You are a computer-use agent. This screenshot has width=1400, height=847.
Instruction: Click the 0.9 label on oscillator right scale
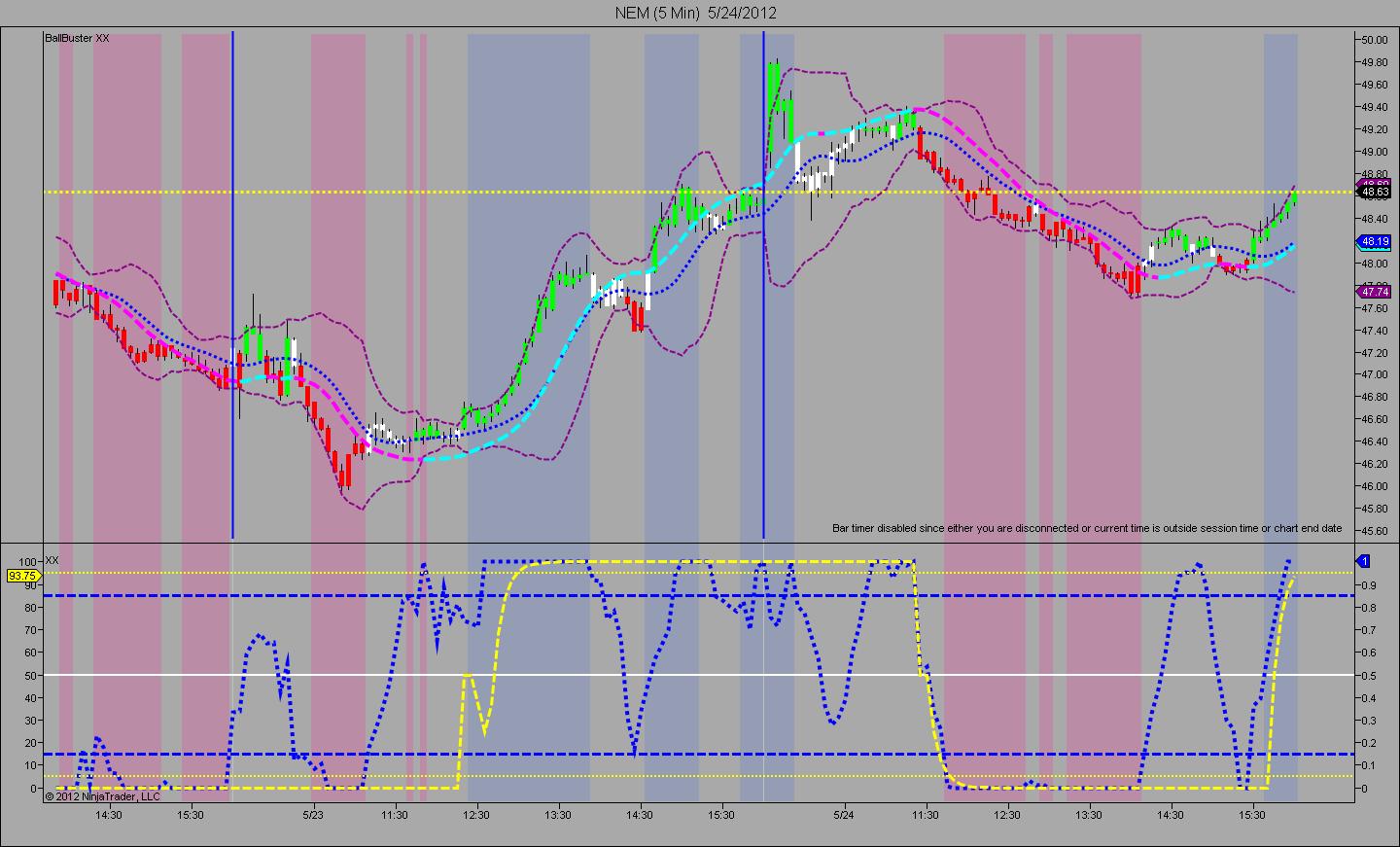1368,585
